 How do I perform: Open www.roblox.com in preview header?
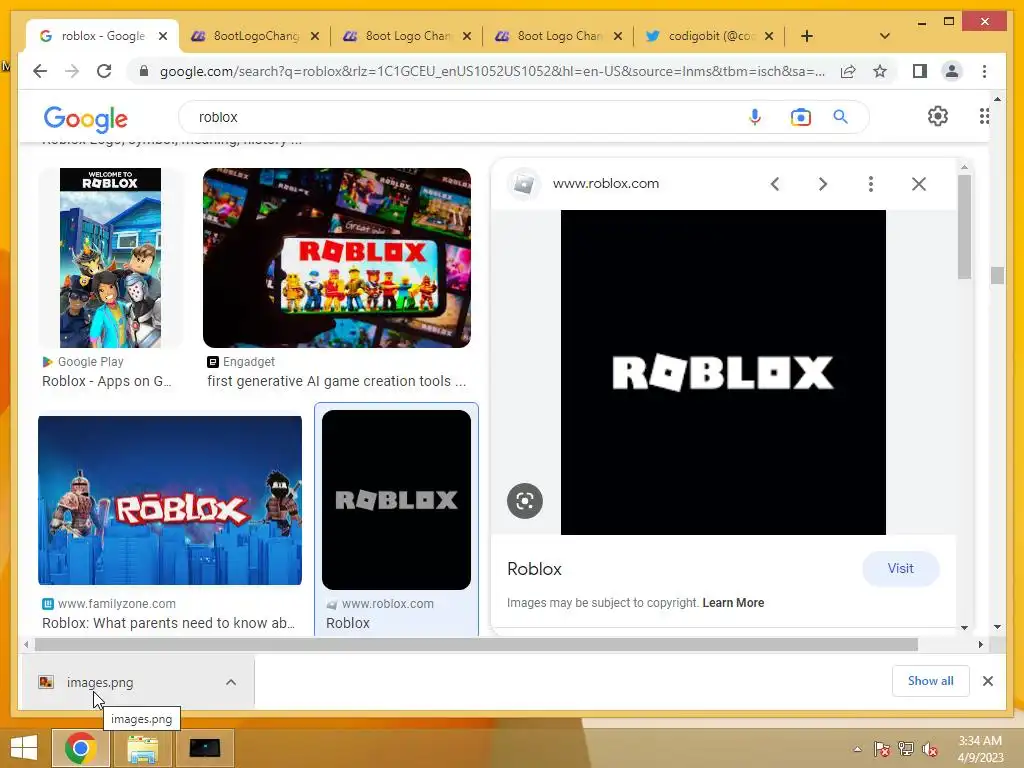tap(605, 184)
